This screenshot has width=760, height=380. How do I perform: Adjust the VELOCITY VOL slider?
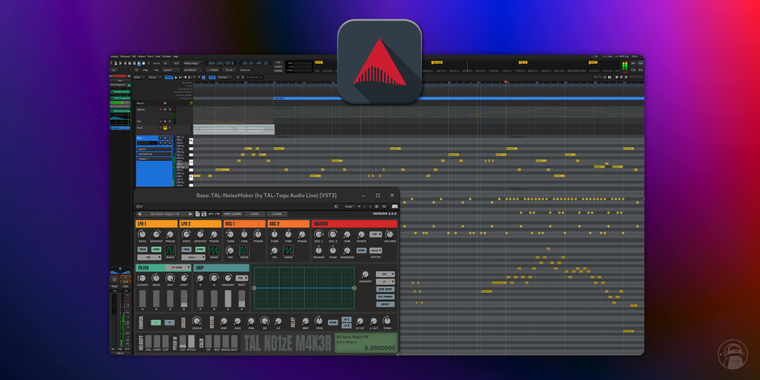(149, 341)
